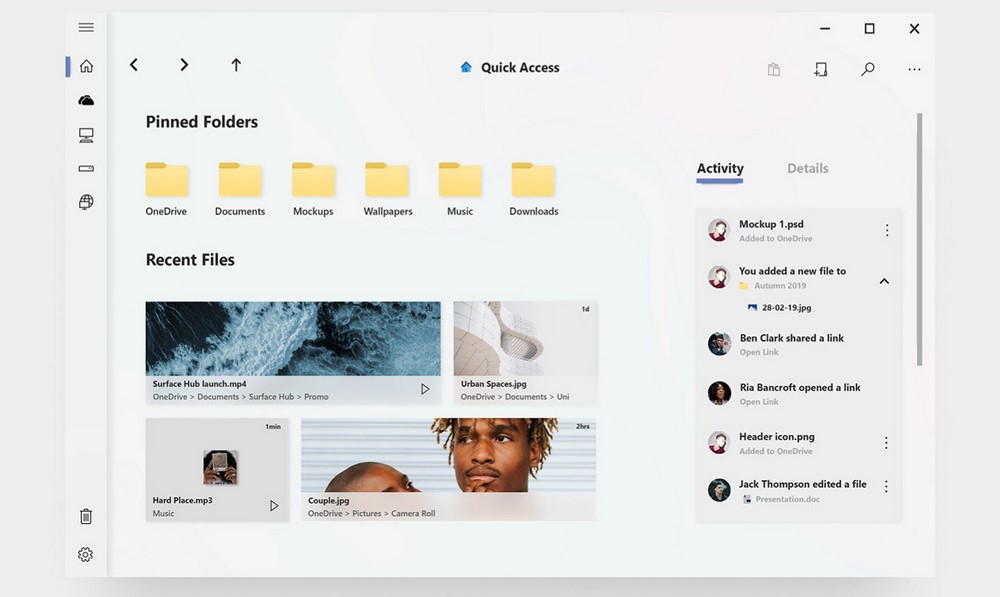Click Open Link under Ben Clark
The image size is (1000, 597).
click(759, 352)
